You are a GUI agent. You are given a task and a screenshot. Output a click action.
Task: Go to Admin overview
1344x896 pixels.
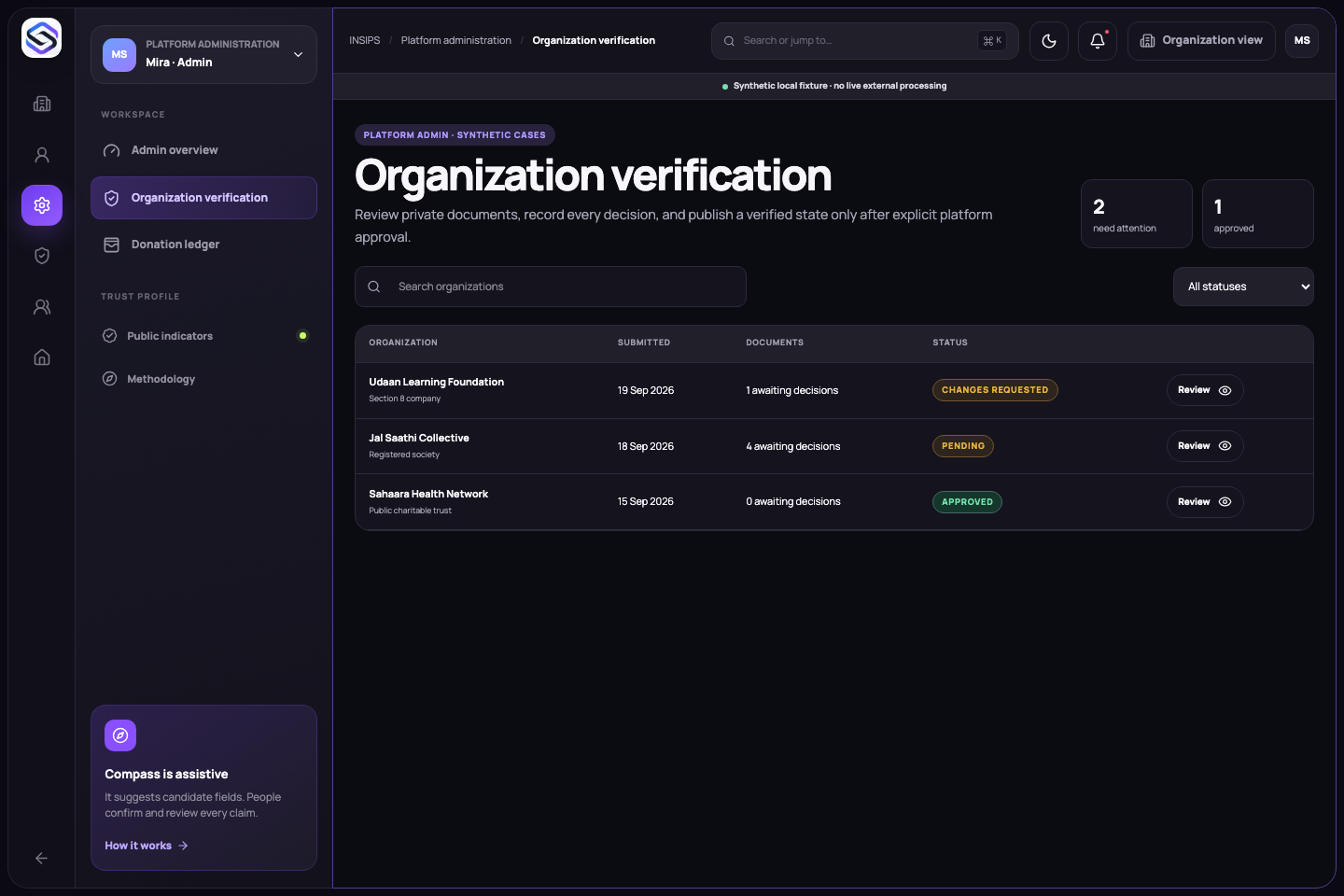tap(203, 150)
